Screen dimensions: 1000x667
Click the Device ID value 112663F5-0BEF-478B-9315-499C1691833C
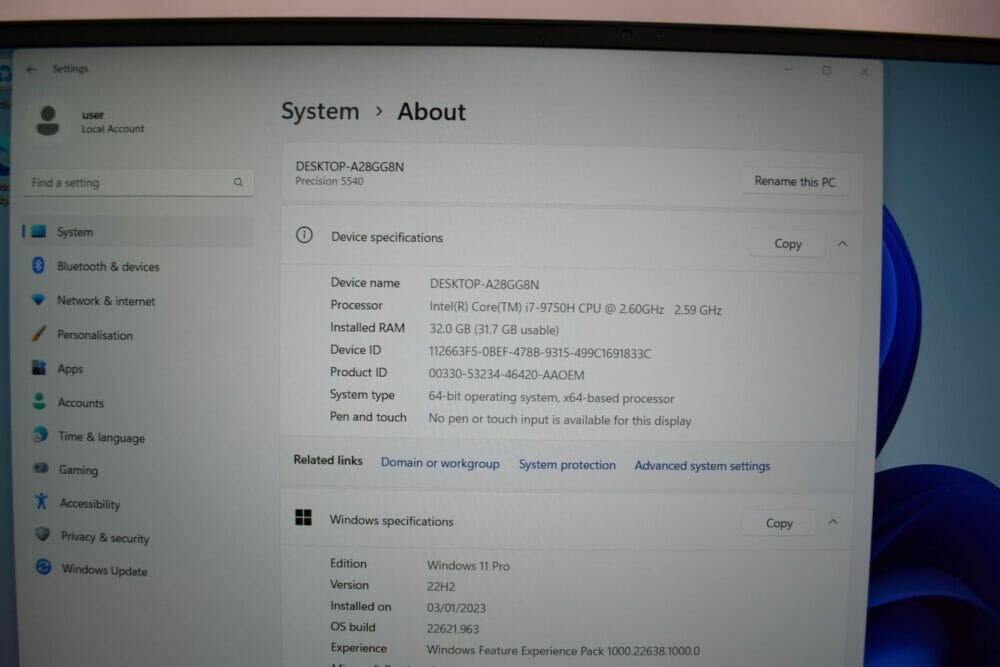(540, 353)
